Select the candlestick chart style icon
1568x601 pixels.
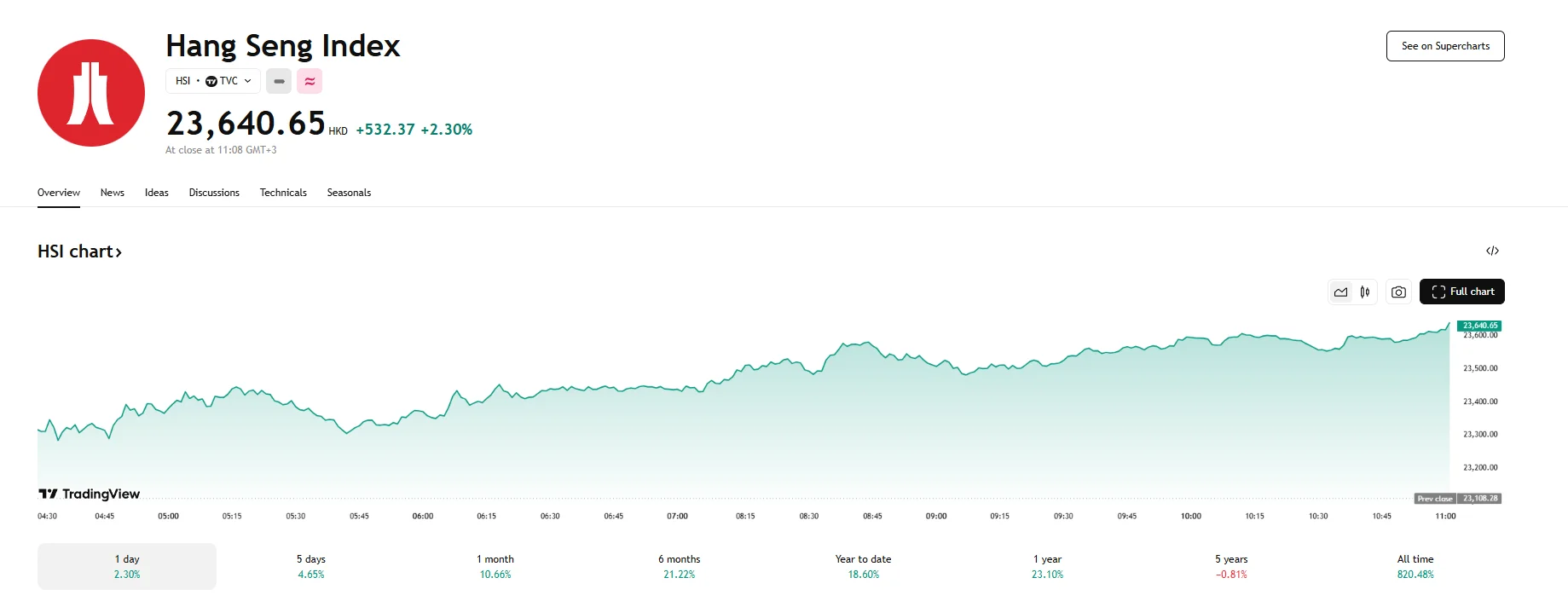pos(1364,291)
